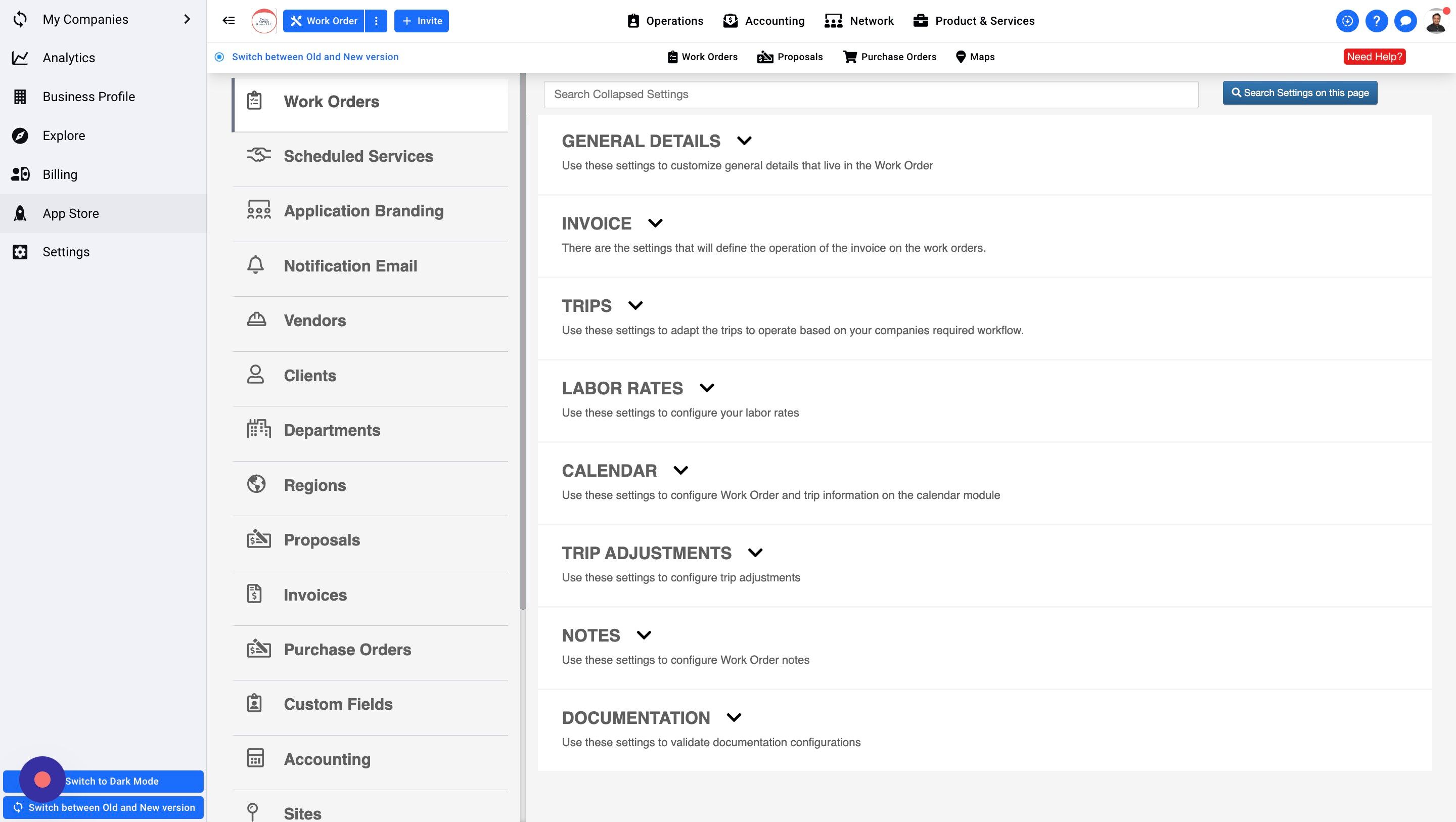Image resolution: width=1456 pixels, height=822 pixels.
Task: Click the help question mark icon
Action: point(1376,21)
